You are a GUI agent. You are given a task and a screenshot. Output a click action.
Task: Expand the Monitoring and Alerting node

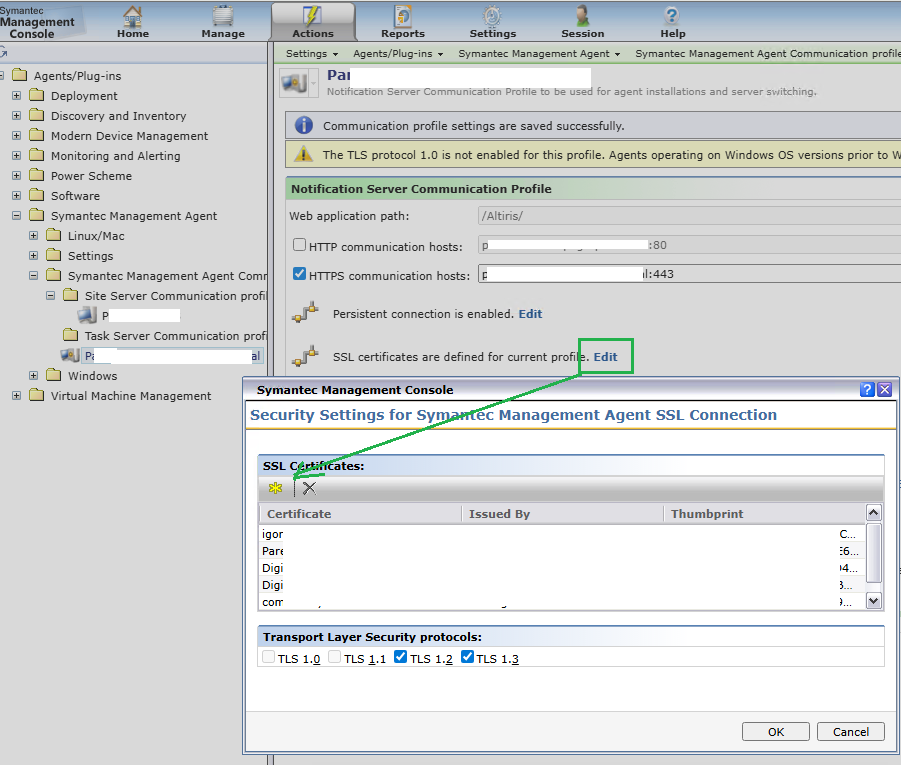pyautogui.click(x=17, y=155)
